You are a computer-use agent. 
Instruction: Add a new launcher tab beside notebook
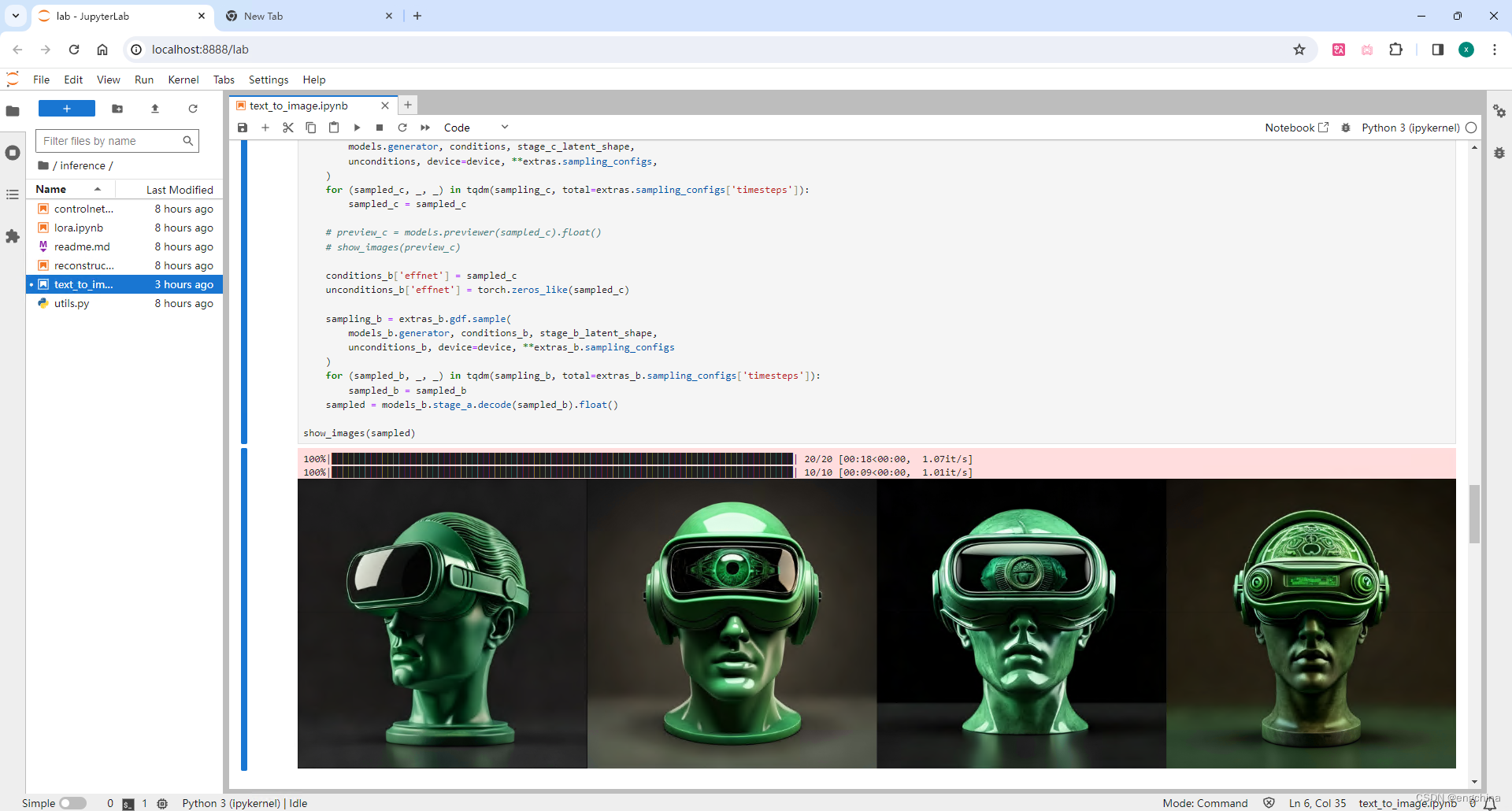pyautogui.click(x=408, y=105)
